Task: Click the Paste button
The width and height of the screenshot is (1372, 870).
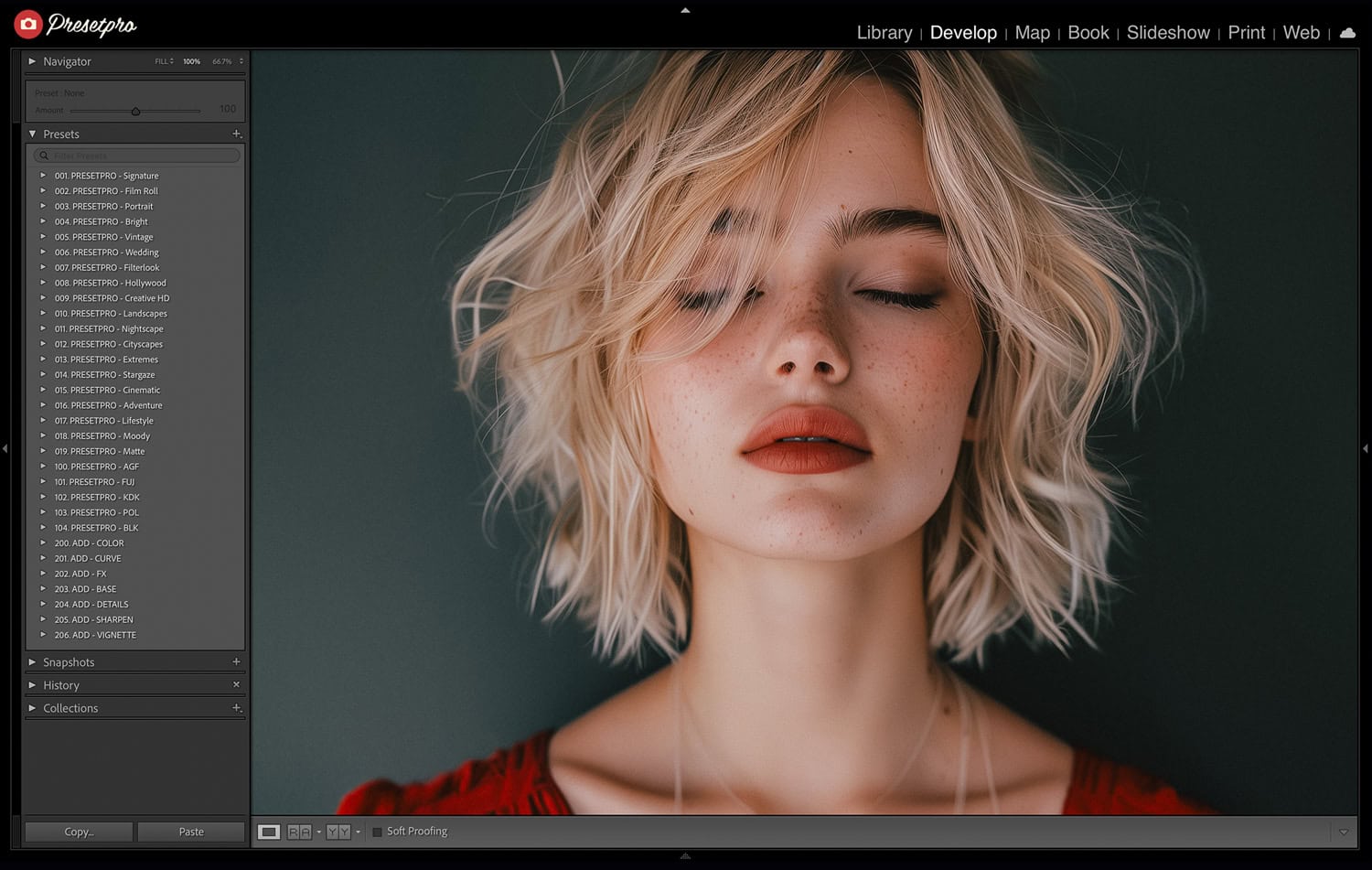Action: pos(191,832)
